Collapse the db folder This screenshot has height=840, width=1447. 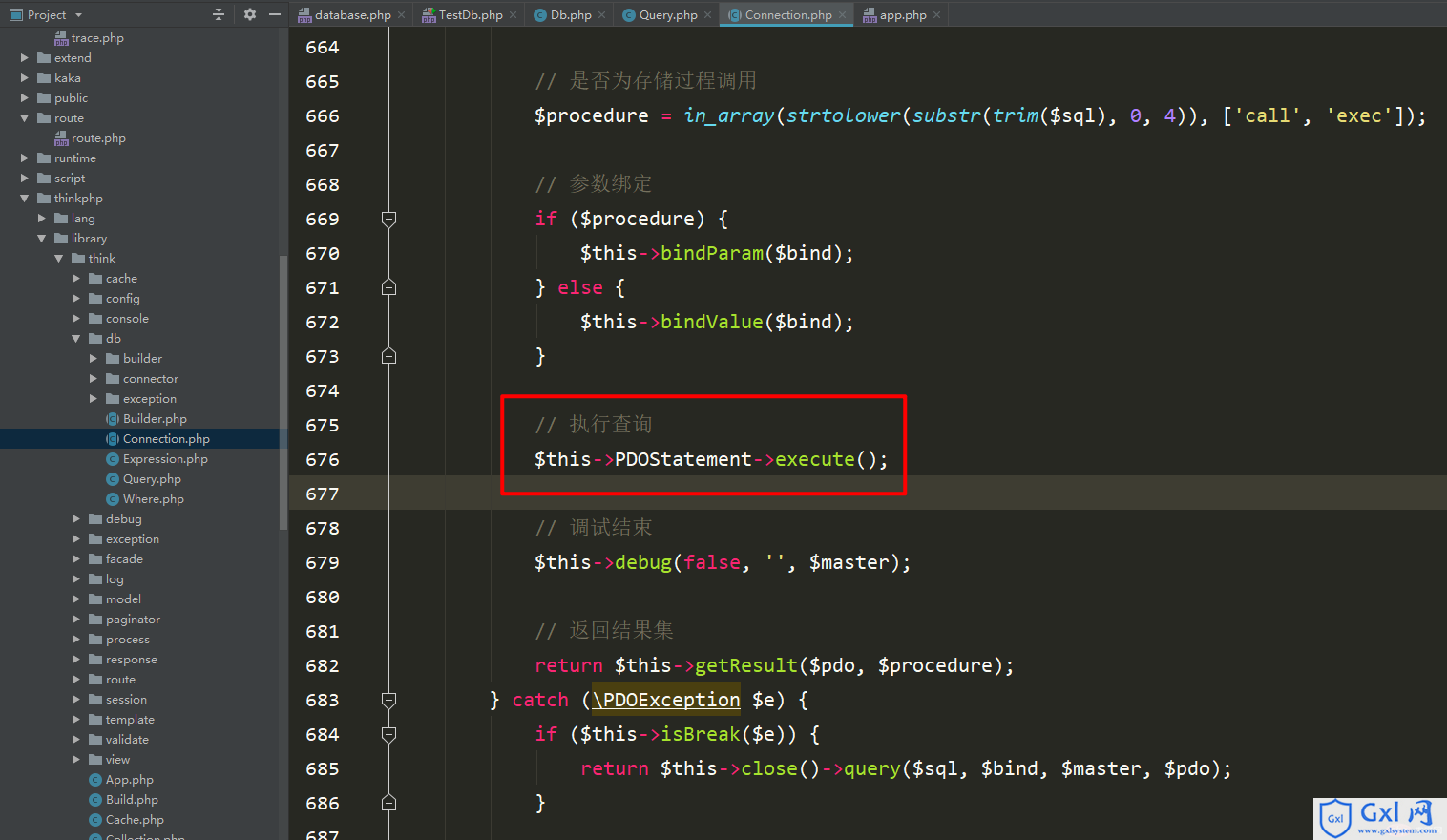[76, 339]
